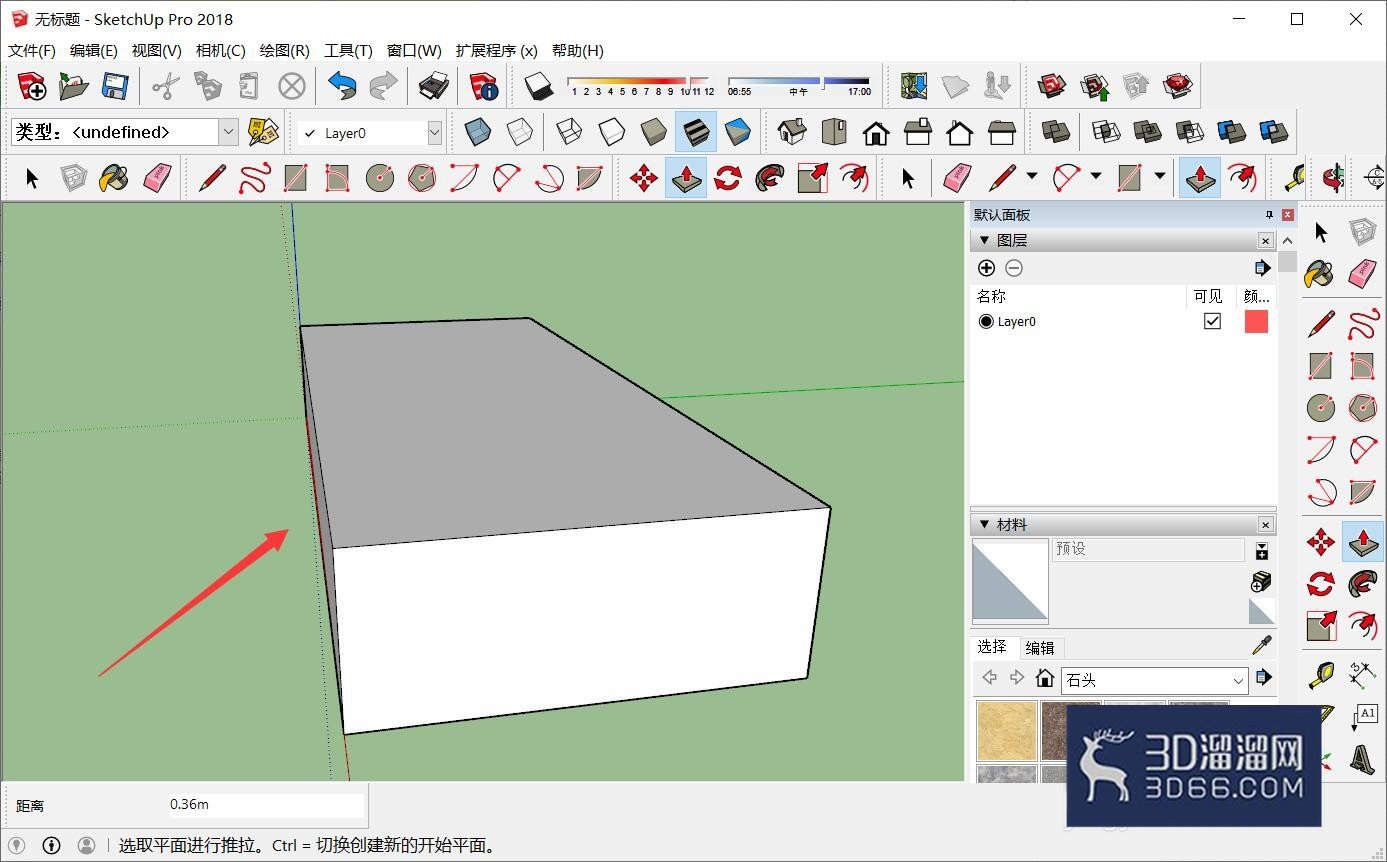Go to materials In Model home button
Screen dimensions: 1387x862
pyautogui.click(x=1045, y=678)
